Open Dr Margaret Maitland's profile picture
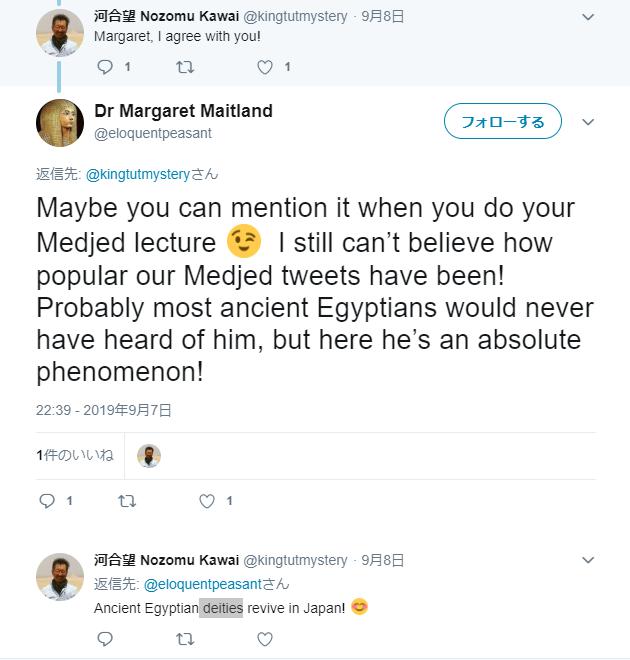 (x=60, y=124)
